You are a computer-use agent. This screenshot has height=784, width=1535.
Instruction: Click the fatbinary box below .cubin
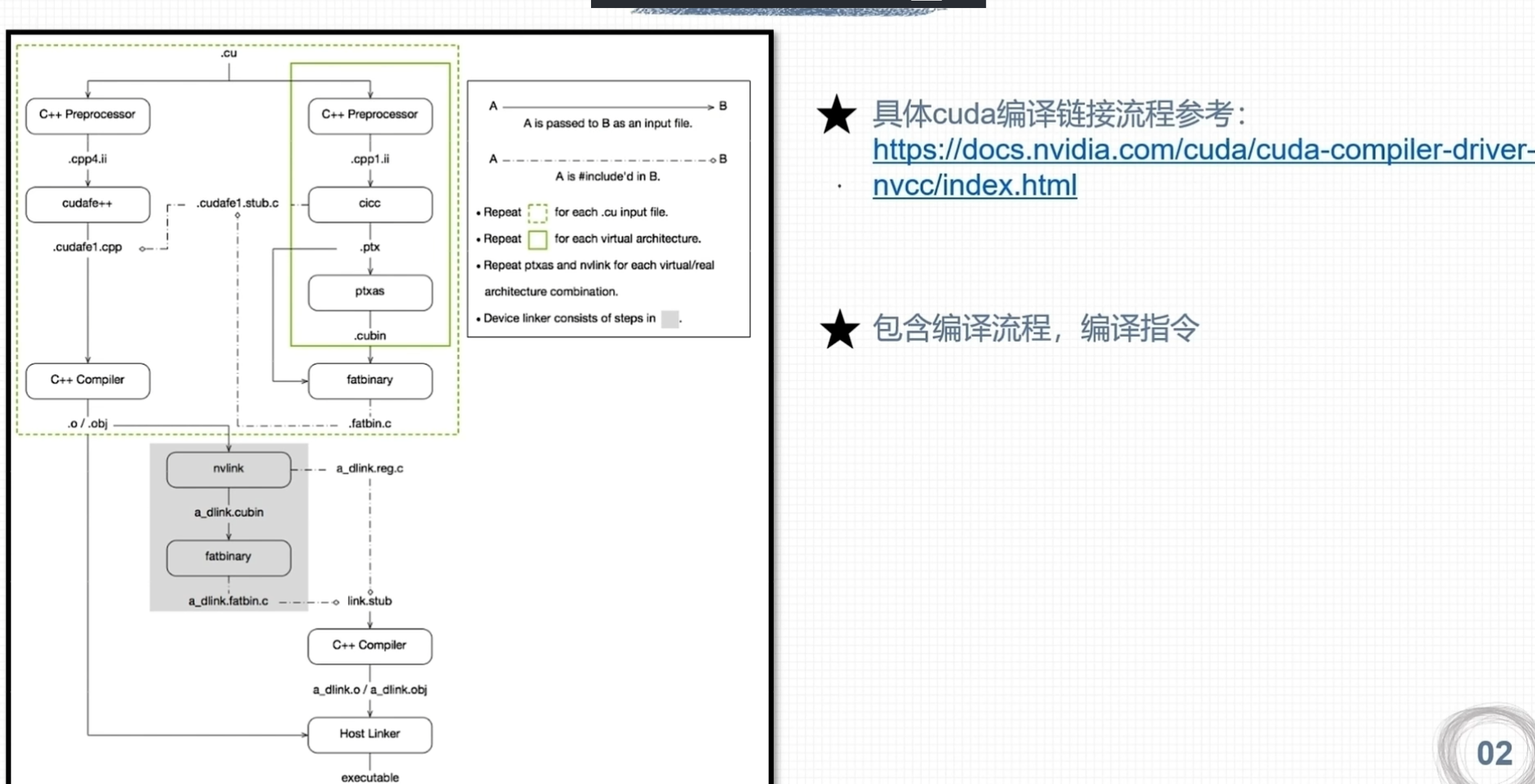[370, 381]
